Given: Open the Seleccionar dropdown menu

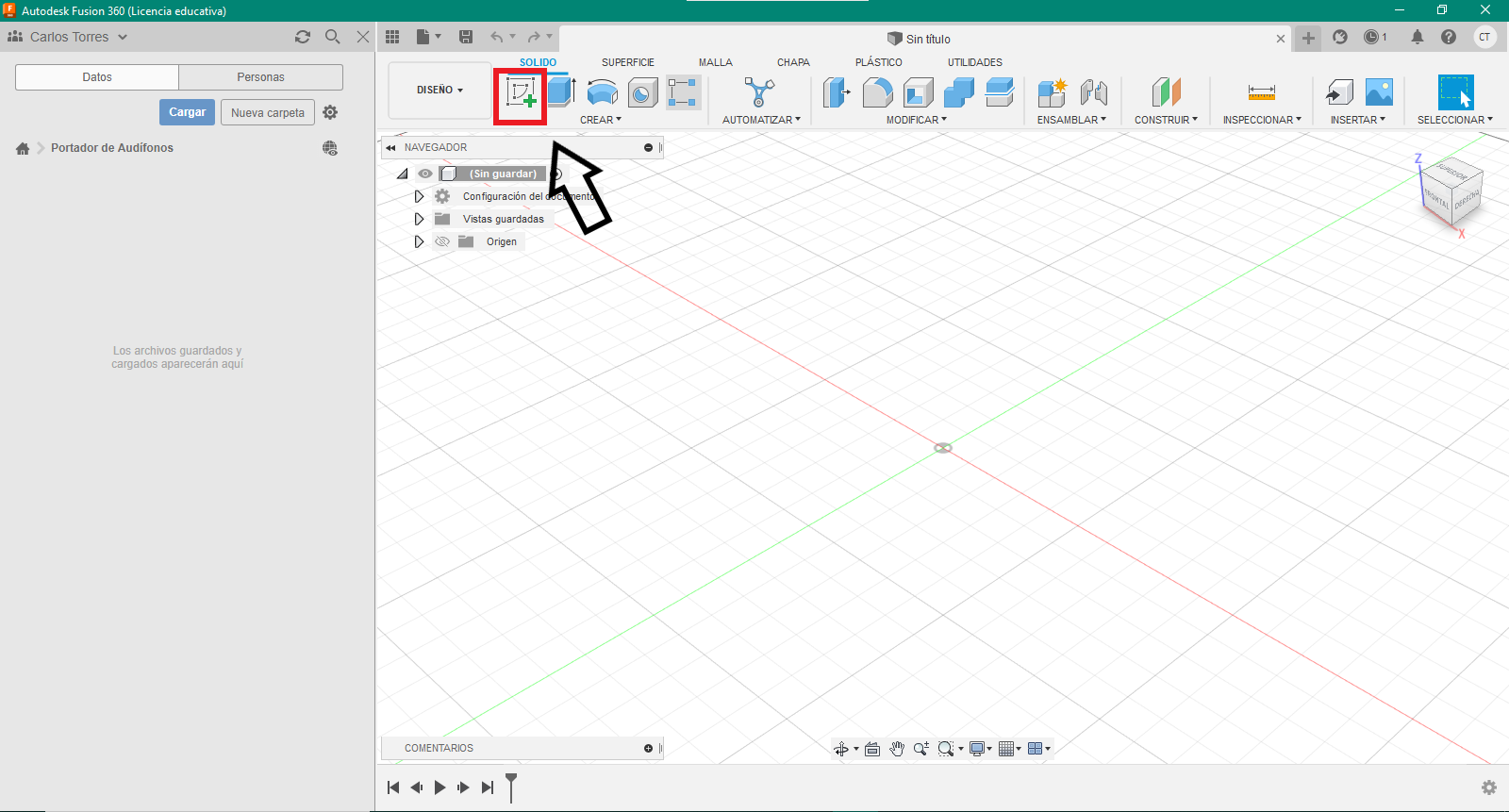Looking at the screenshot, I should [x=1455, y=120].
